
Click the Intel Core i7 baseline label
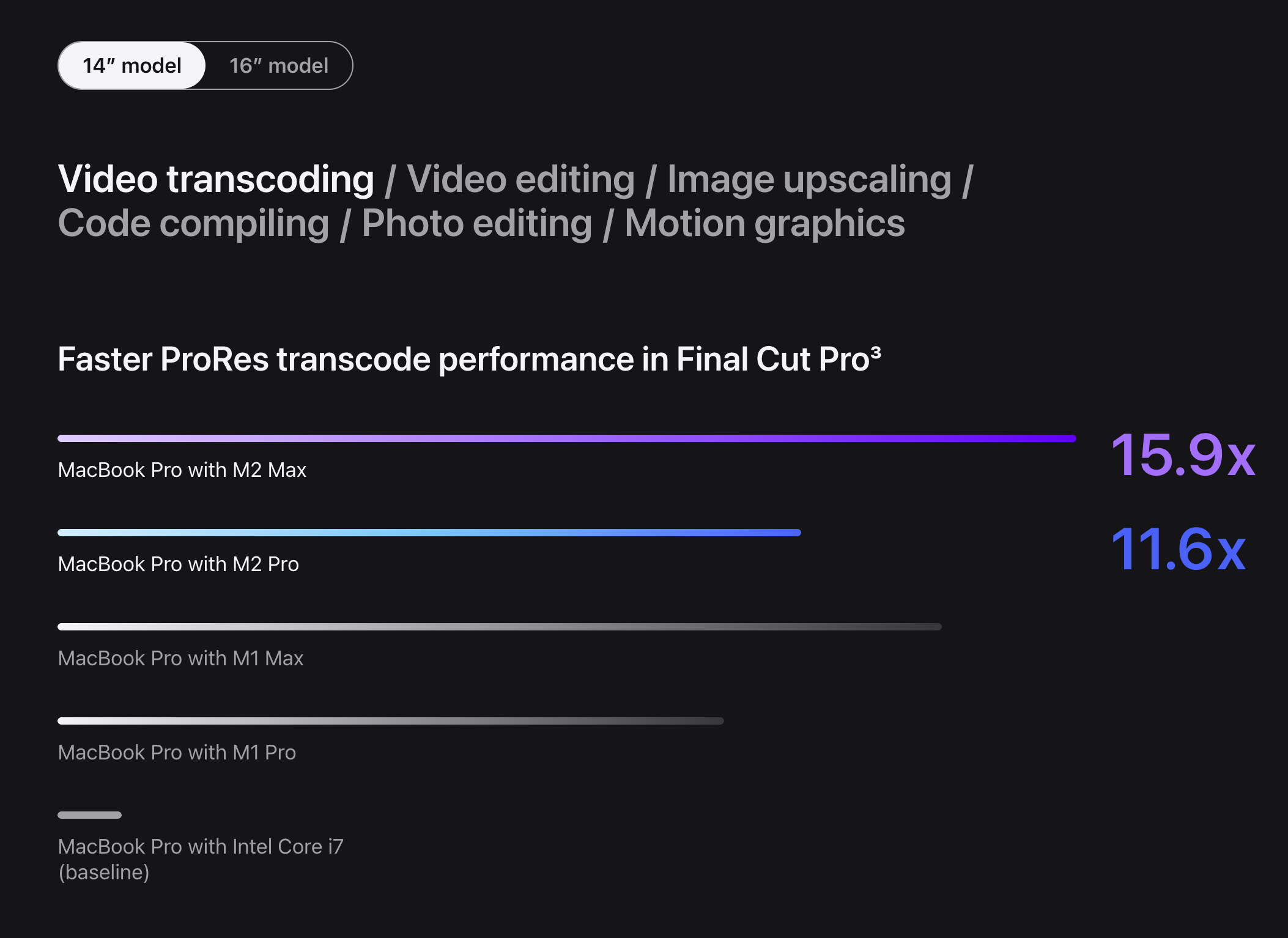point(201,859)
